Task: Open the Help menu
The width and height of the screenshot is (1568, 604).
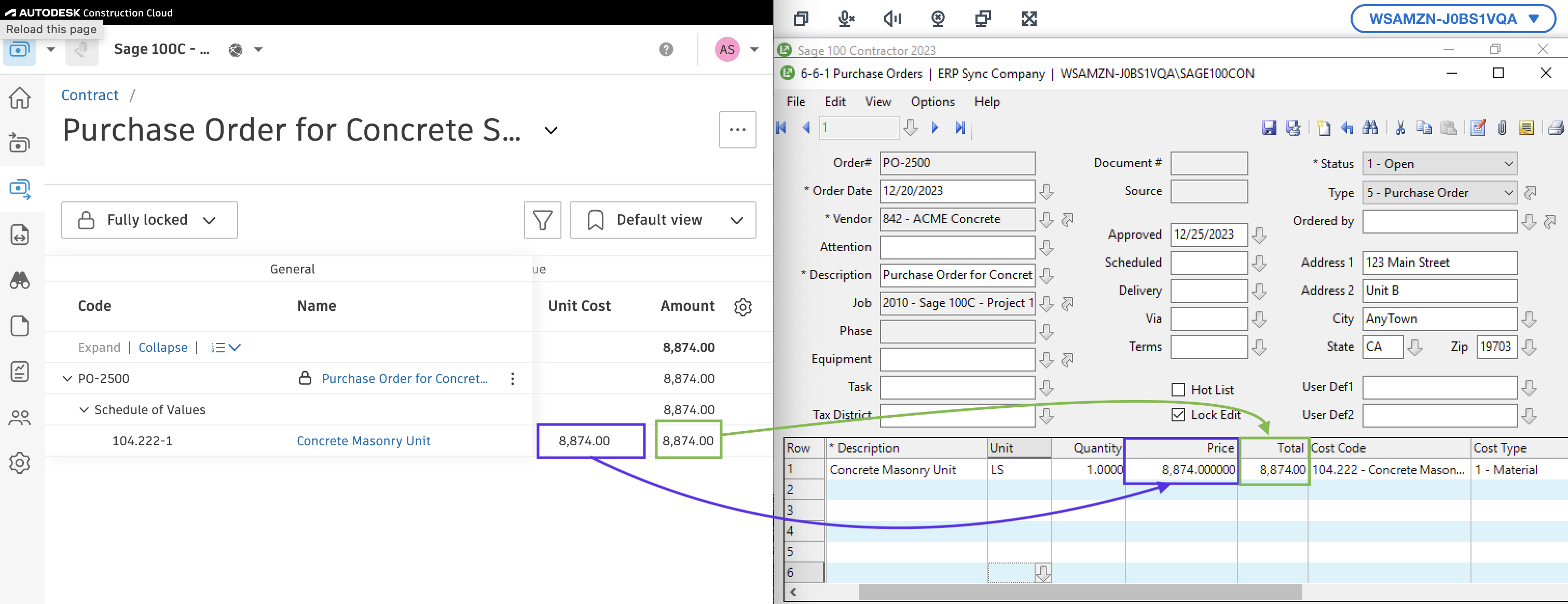Action: tap(987, 102)
